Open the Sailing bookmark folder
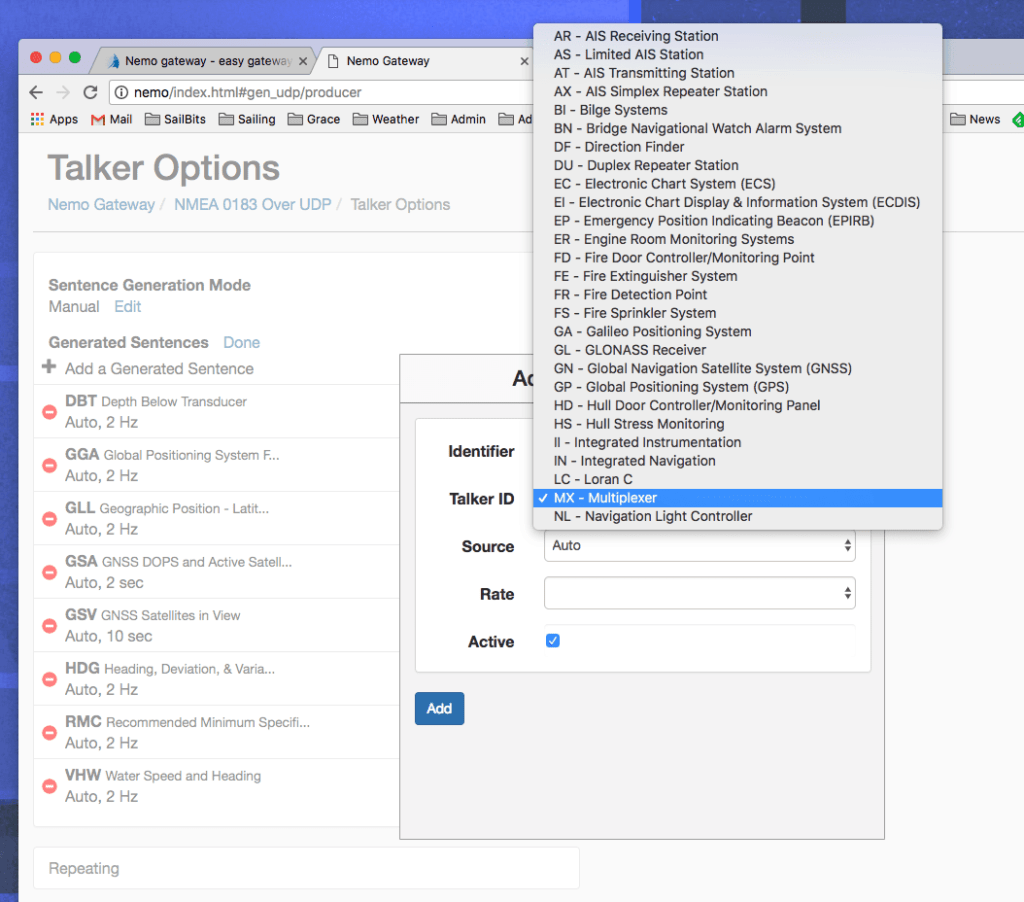Image resolution: width=1024 pixels, height=902 pixels. (x=247, y=120)
